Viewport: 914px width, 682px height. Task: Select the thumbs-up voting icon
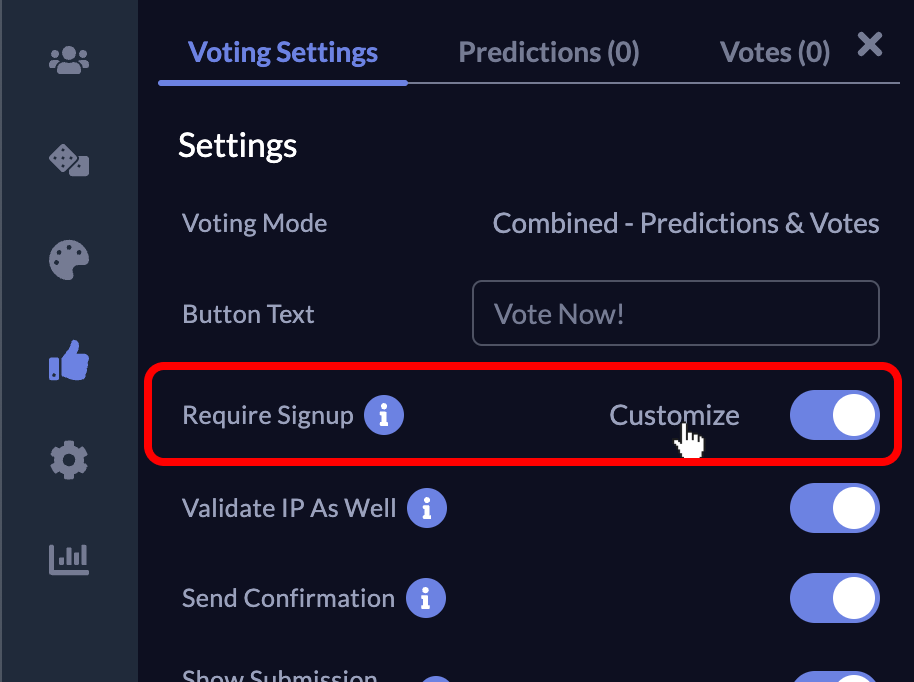[x=69, y=360]
